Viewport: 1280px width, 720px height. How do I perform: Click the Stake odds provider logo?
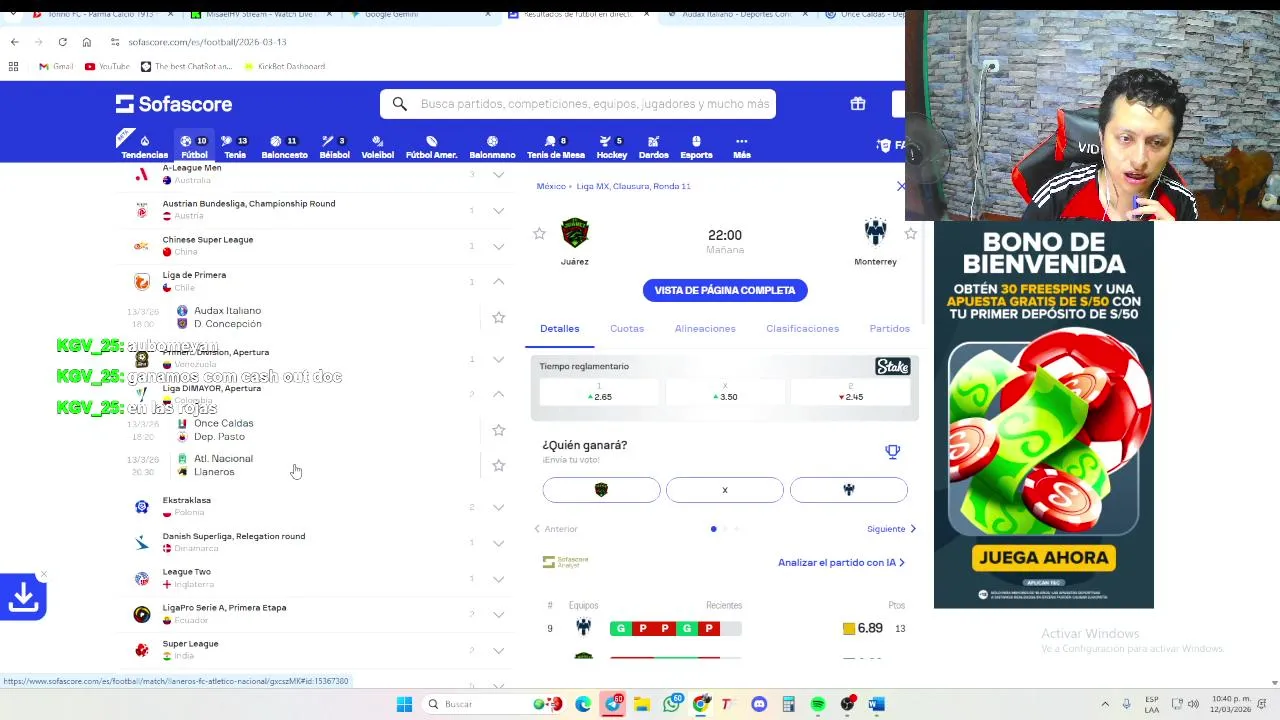point(892,367)
